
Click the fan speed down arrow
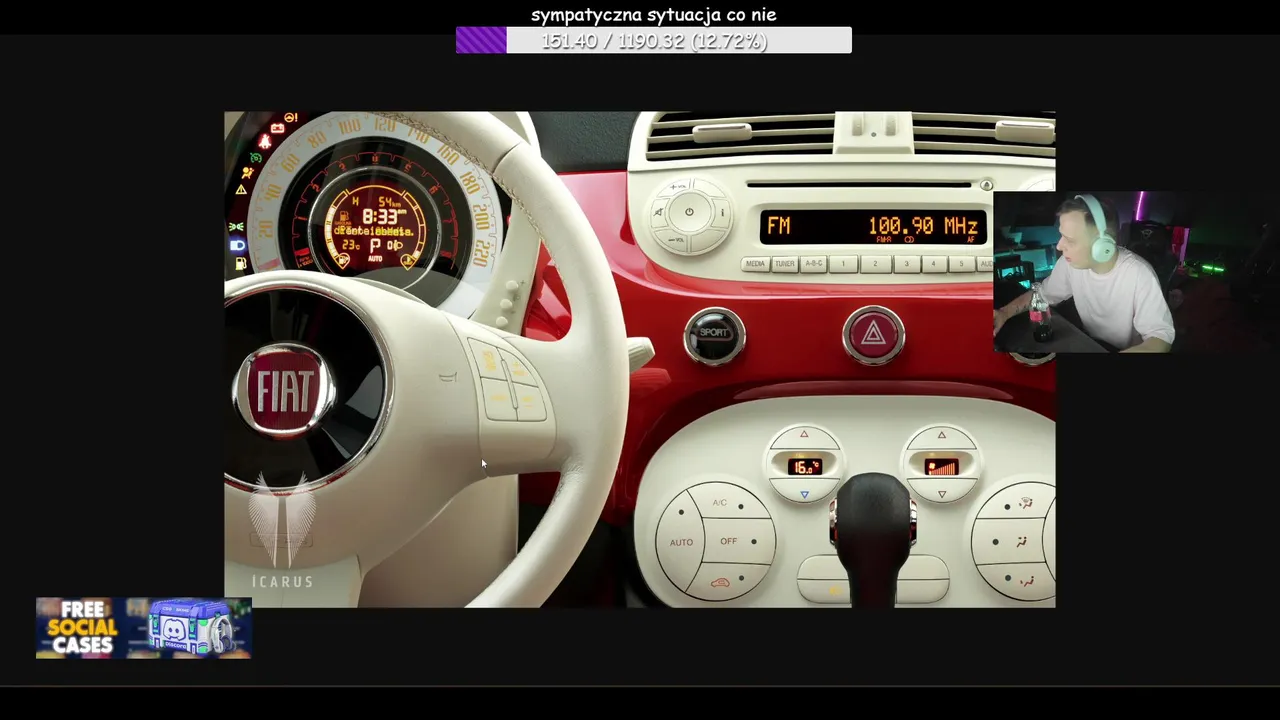941,494
